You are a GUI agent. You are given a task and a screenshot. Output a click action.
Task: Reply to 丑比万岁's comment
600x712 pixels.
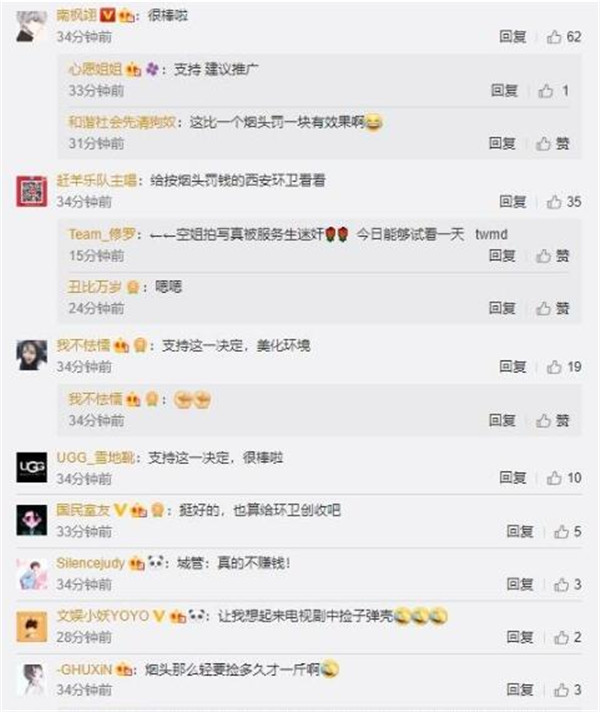[502, 308]
